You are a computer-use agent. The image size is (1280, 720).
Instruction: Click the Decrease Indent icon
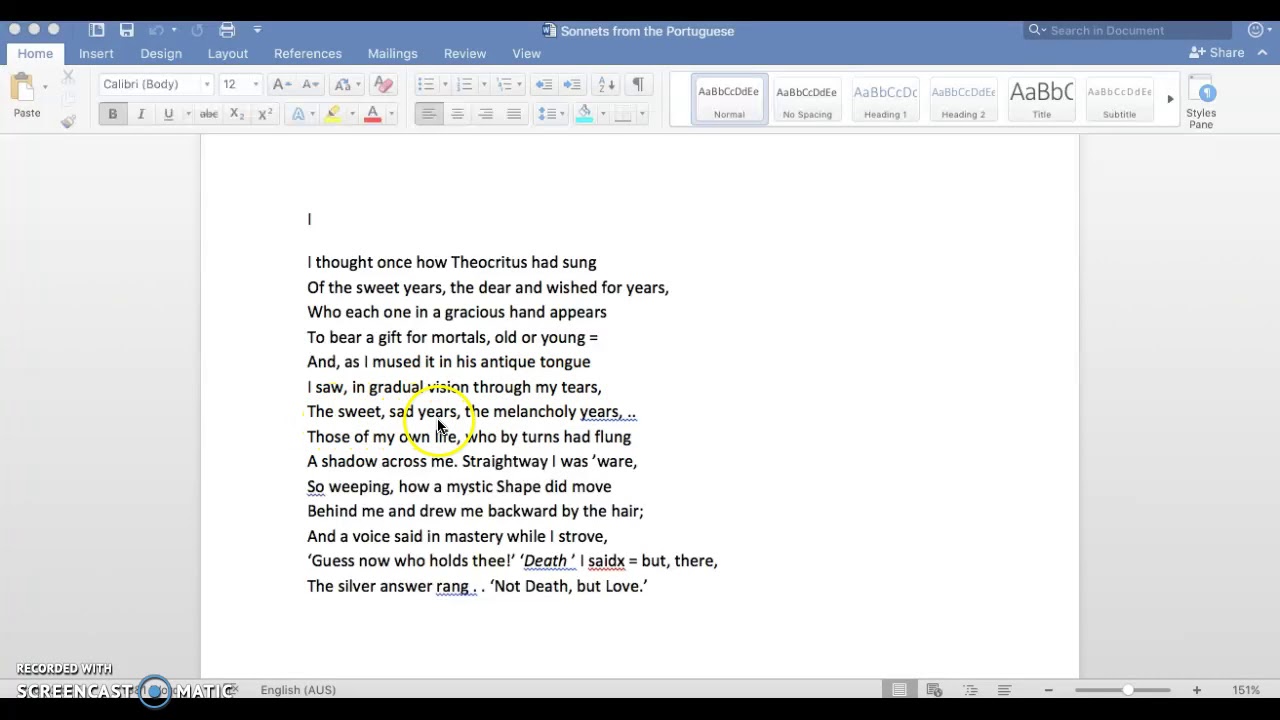(x=543, y=84)
